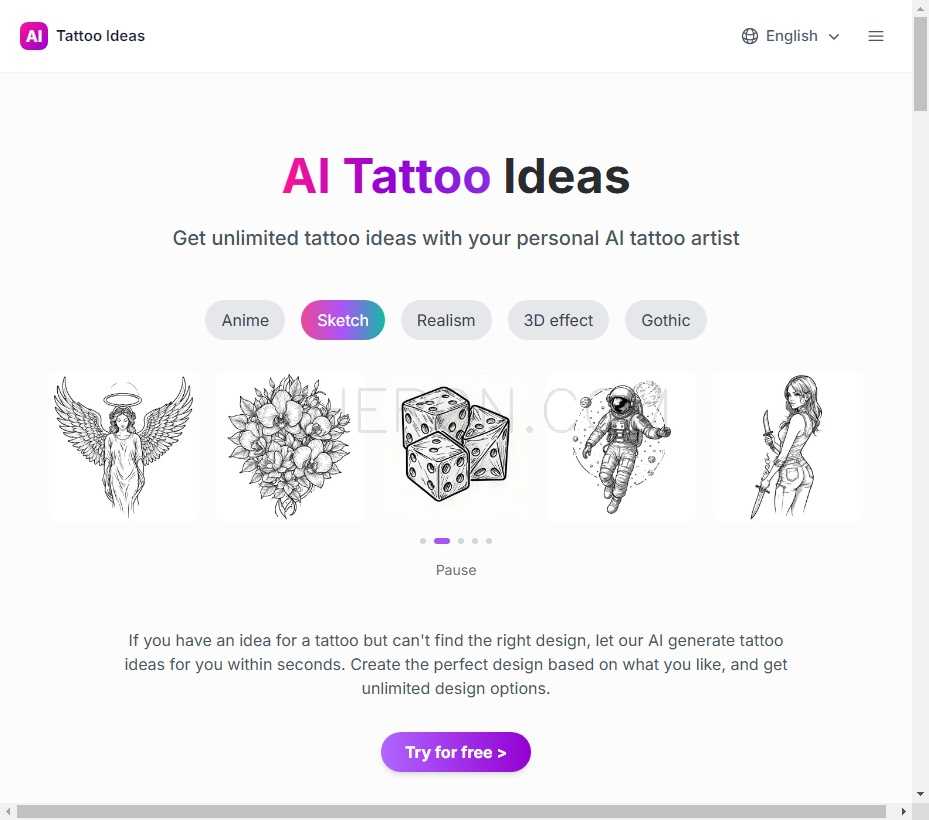Pause the carousel slideshow
The width and height of the screenshot is (929, 820).
point(456,570)
